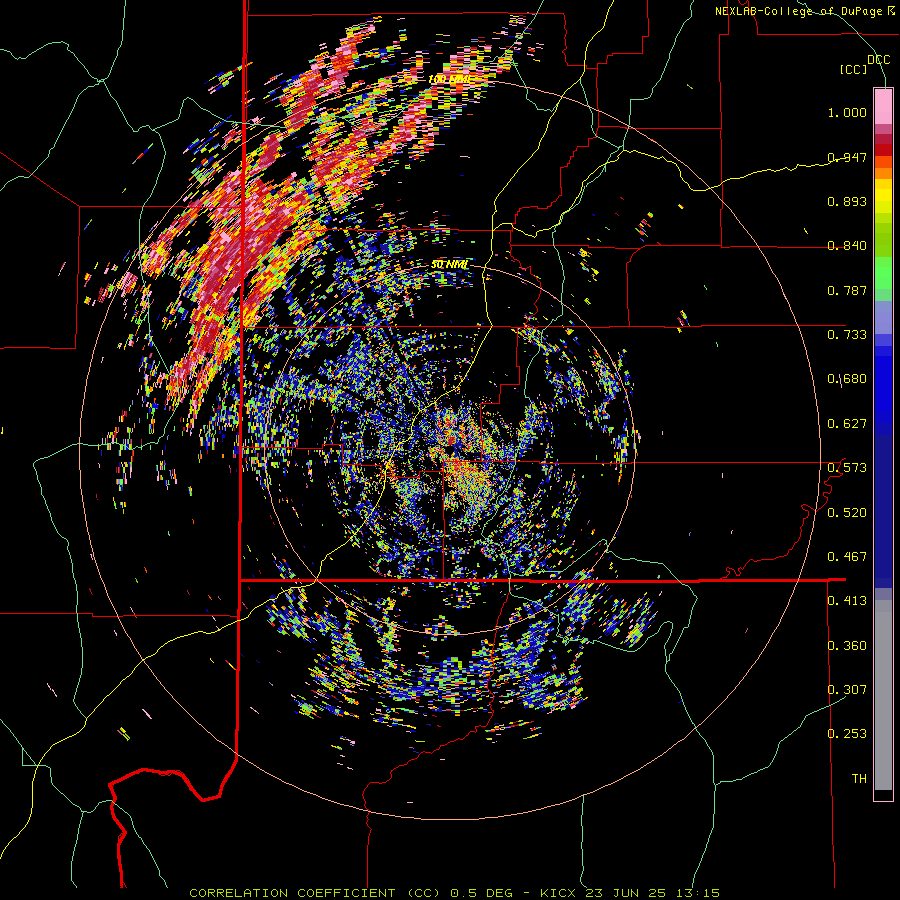
Task: Select the 0.520 scale value
Action: pyautogui.click(x=847, y=513)
